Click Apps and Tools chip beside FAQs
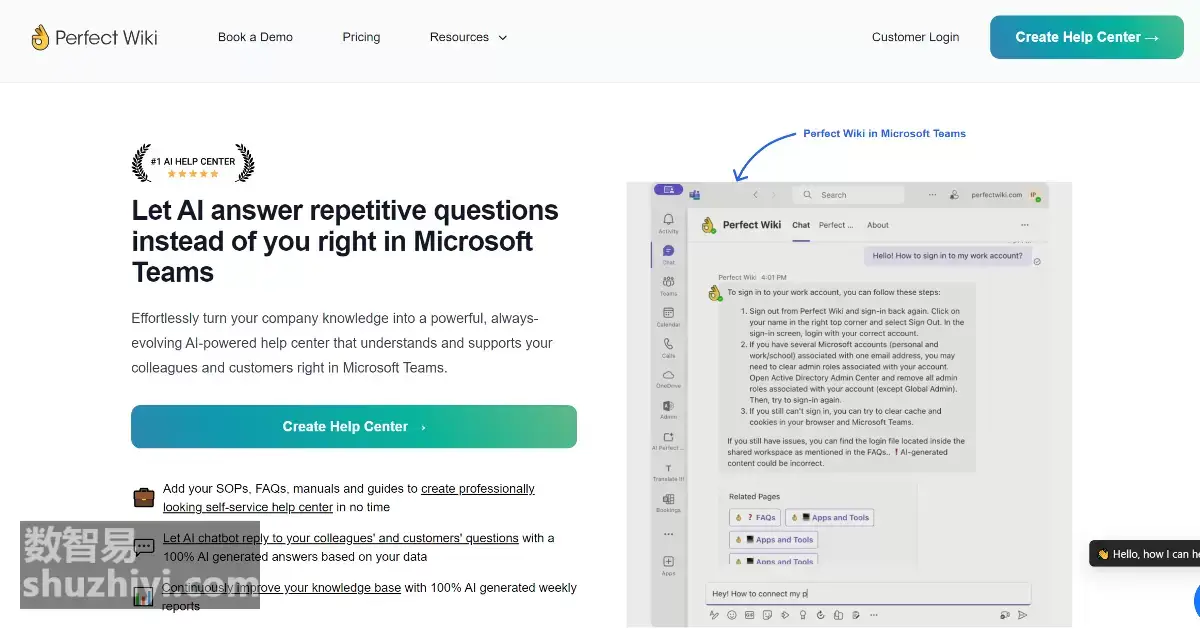 tap(830, 518)
